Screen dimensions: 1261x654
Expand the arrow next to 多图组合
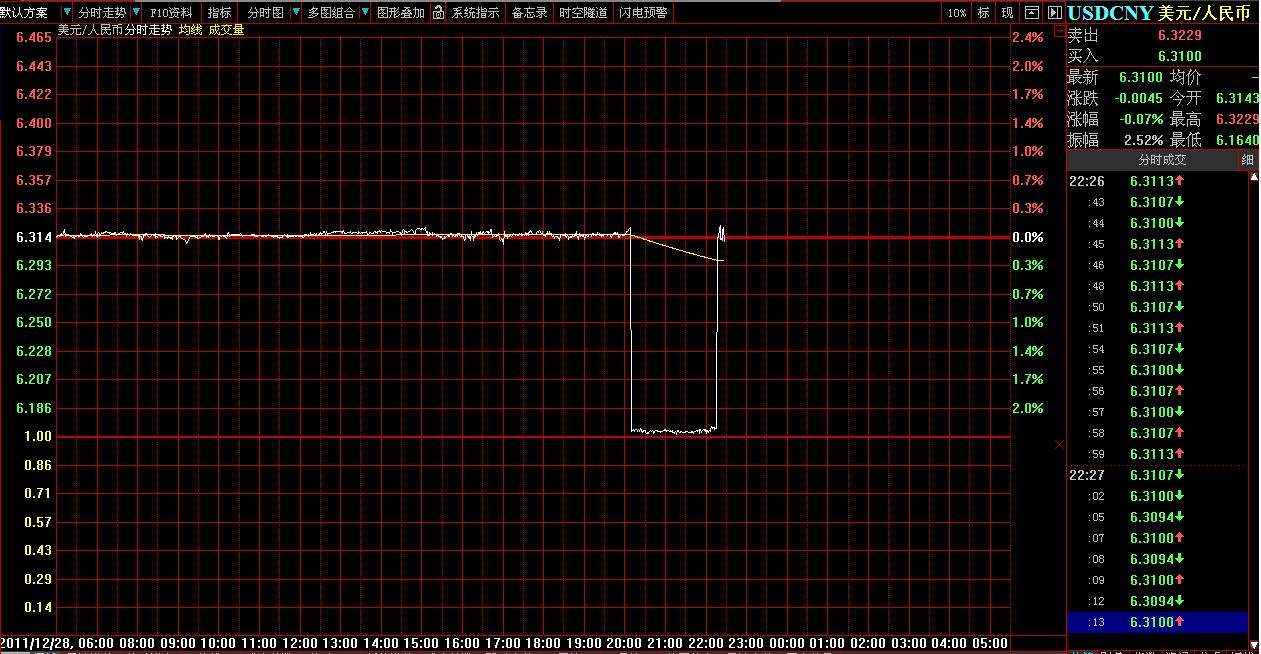click(365, 13)
